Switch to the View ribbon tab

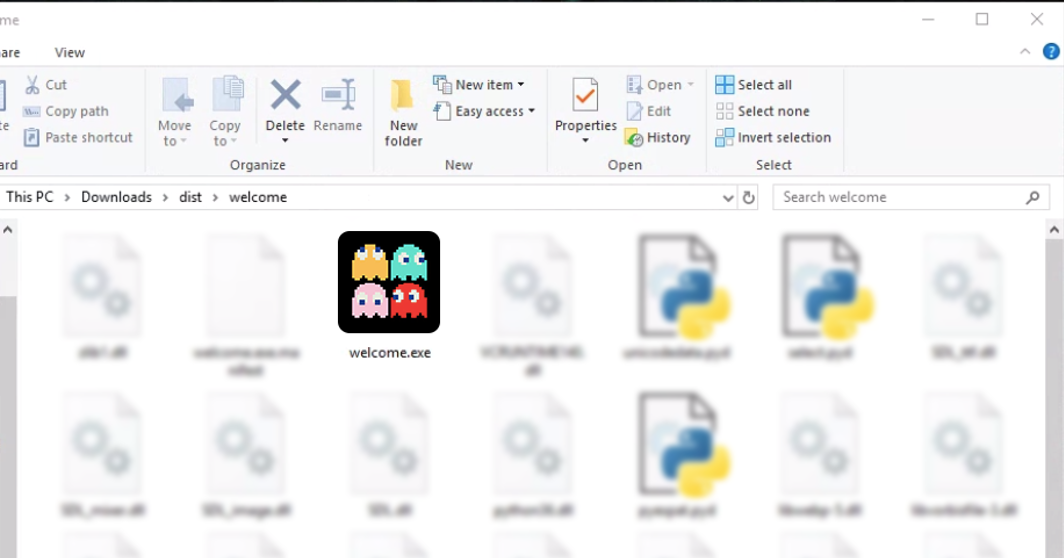click(70, 53)
